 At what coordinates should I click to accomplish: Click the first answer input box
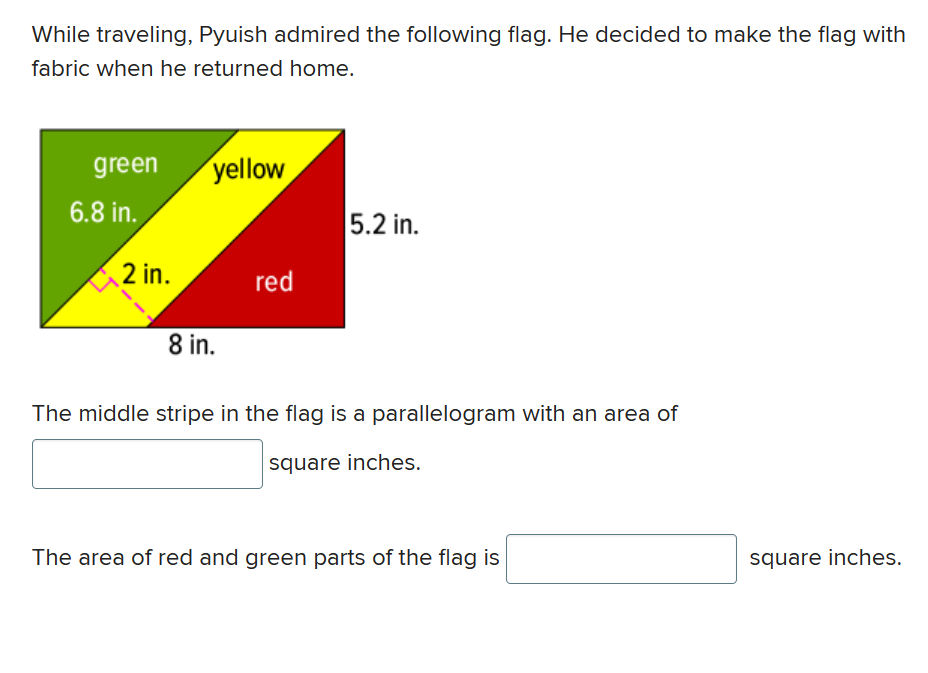(x=147, y=463)
